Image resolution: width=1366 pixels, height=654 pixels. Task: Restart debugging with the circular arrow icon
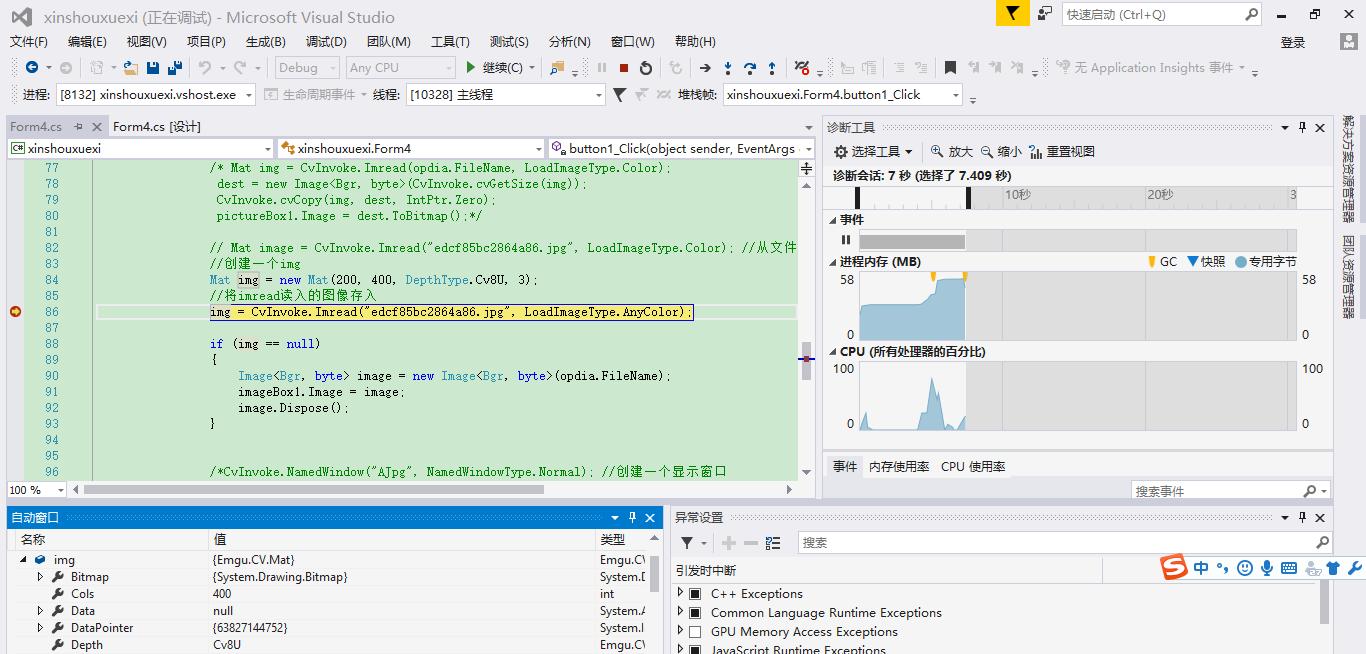coord(646,68)
